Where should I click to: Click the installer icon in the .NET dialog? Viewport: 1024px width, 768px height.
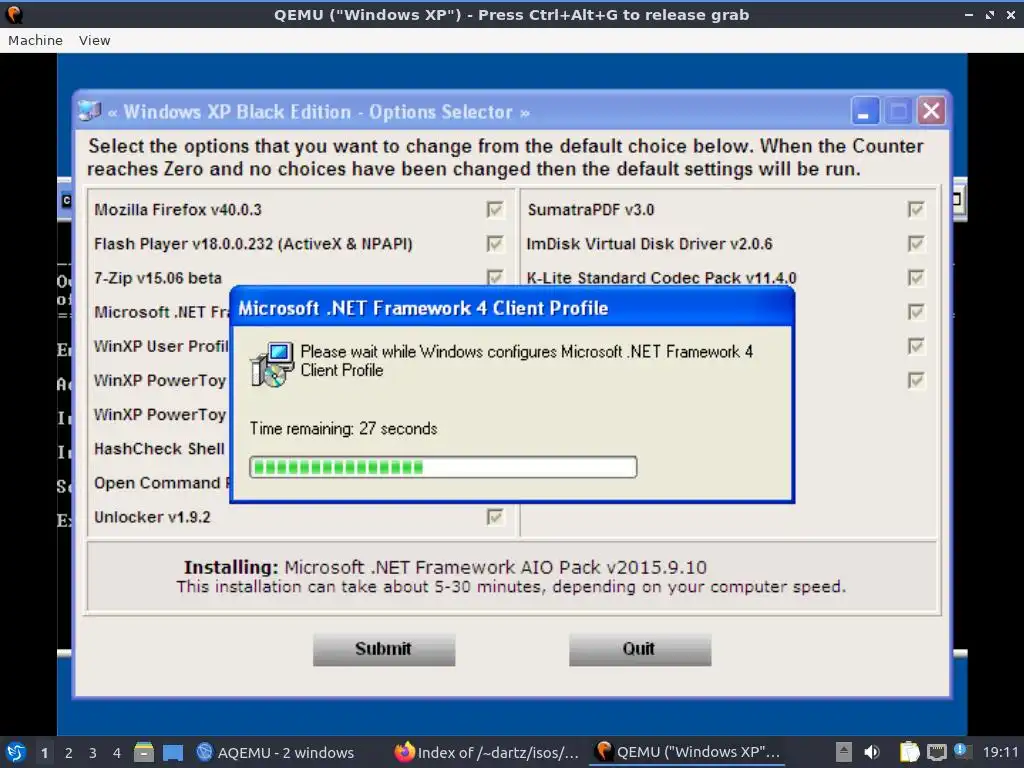click(272, 364)
